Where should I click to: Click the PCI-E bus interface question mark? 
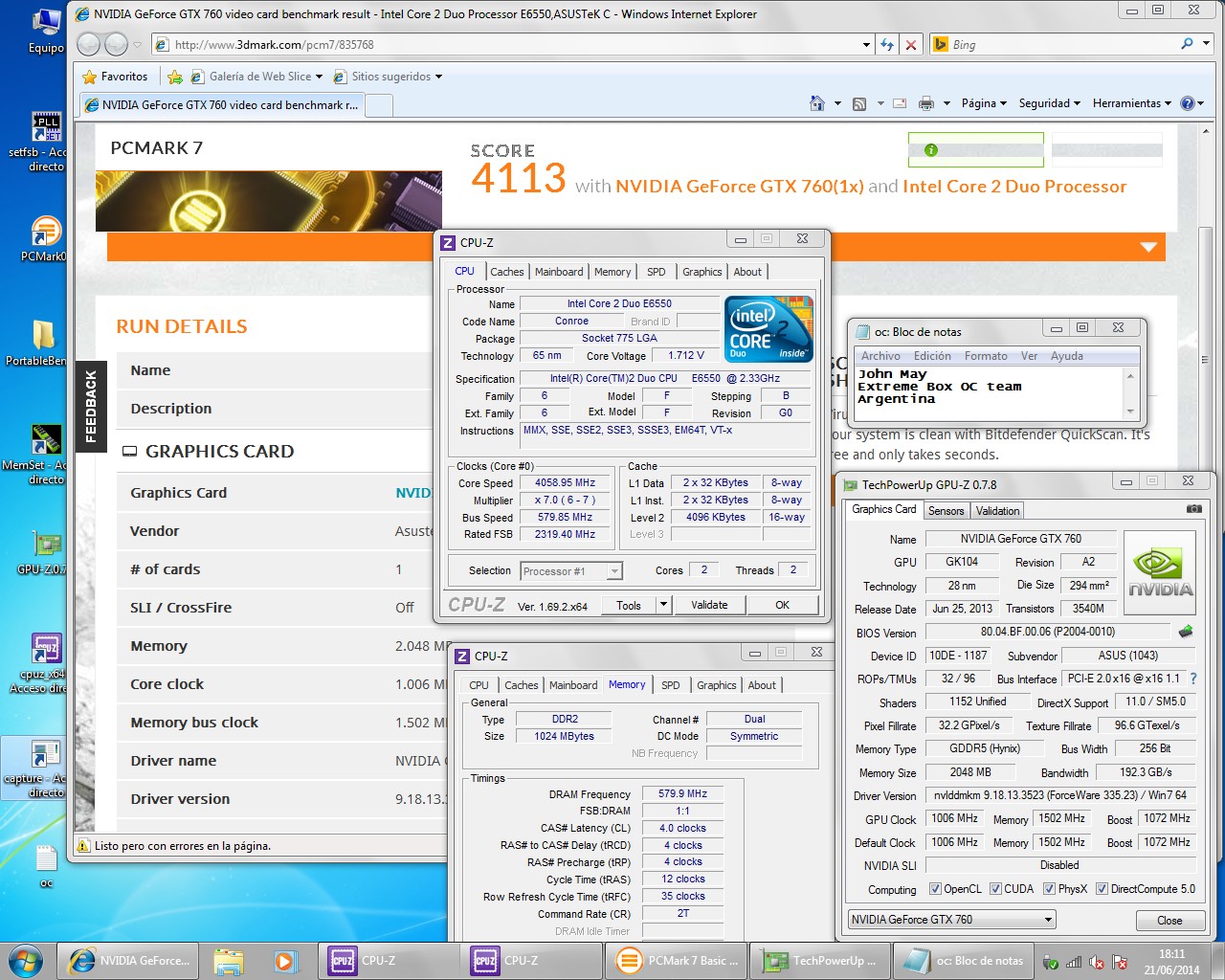1193,679
